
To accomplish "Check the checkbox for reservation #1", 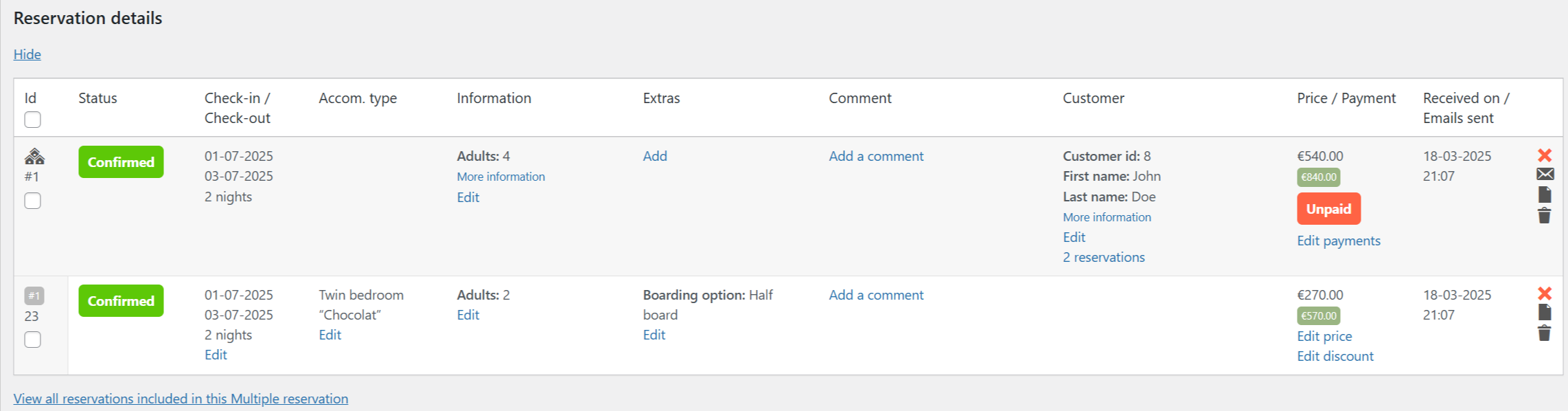I will [32, 200].
